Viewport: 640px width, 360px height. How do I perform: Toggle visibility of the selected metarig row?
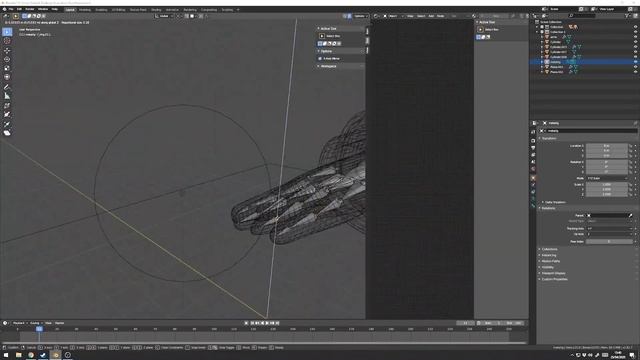pos(636,62)
